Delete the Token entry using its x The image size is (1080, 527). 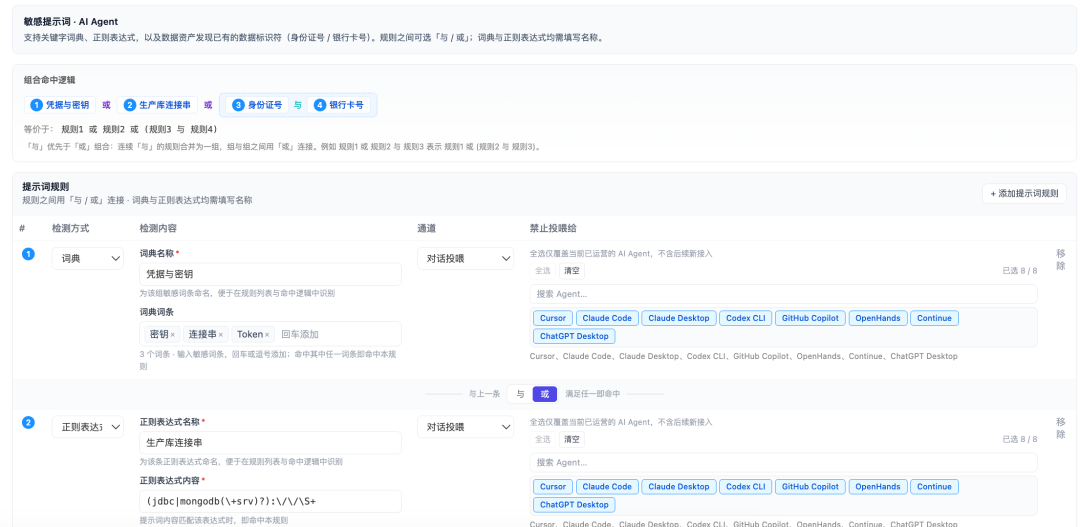pyautogui.click(x=267, y=335)
